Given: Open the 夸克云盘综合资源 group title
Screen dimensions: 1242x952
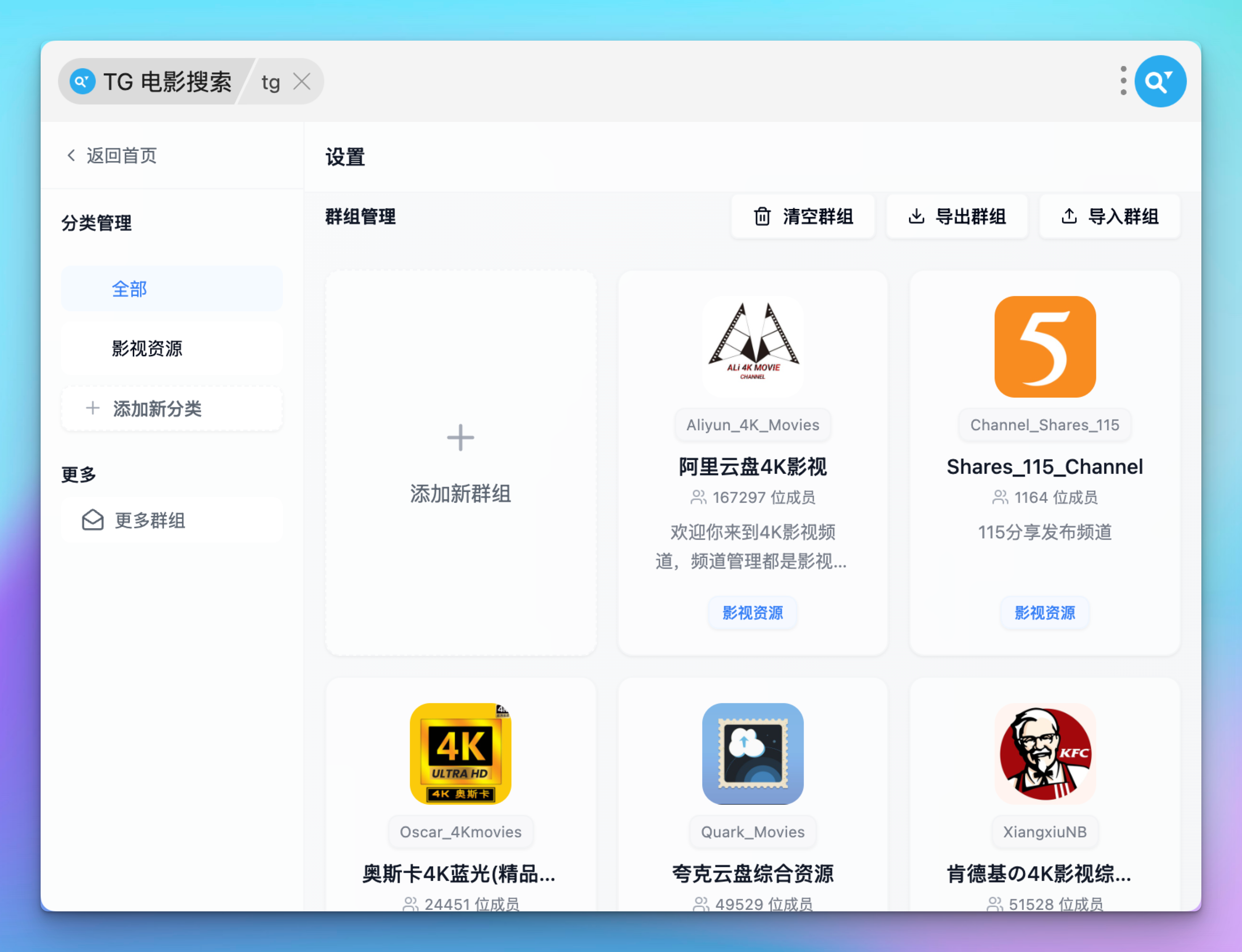Looking at the screenshot, I should point(752,874).
